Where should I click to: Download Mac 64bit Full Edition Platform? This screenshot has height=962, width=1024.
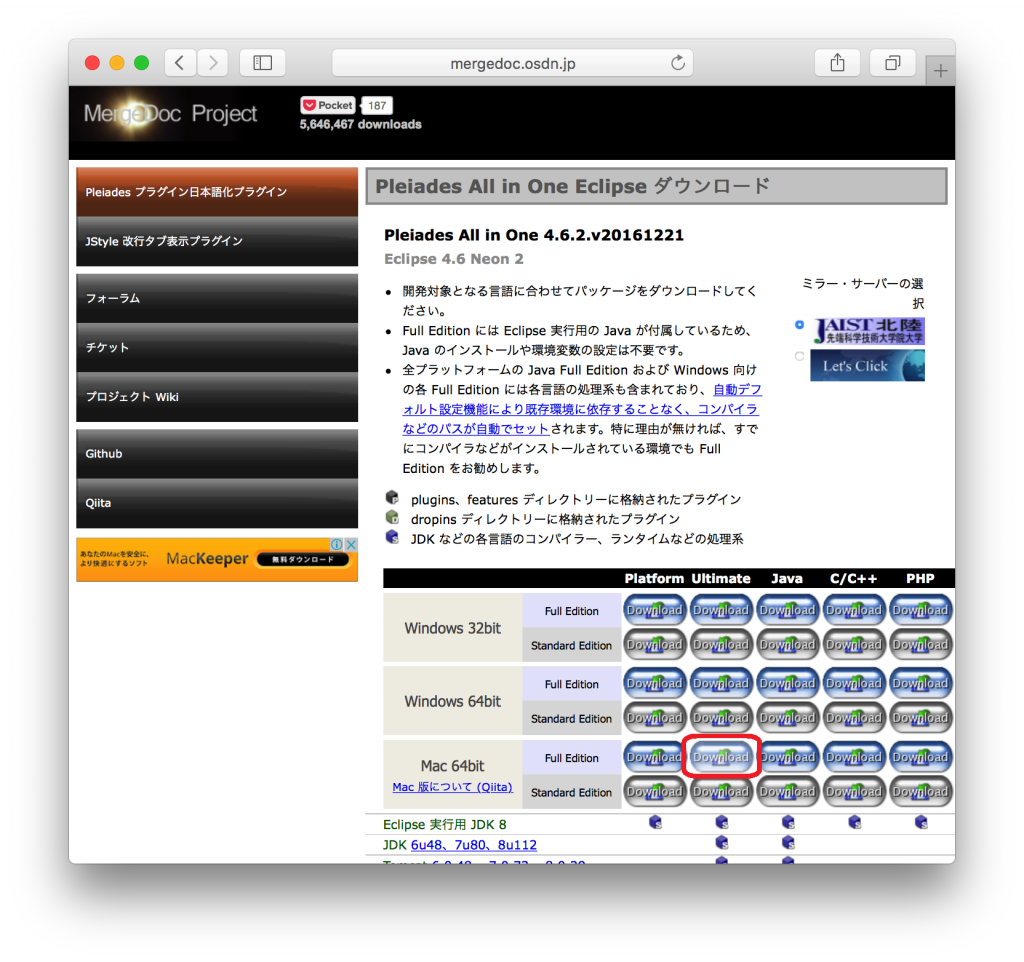tap(654, 757)
